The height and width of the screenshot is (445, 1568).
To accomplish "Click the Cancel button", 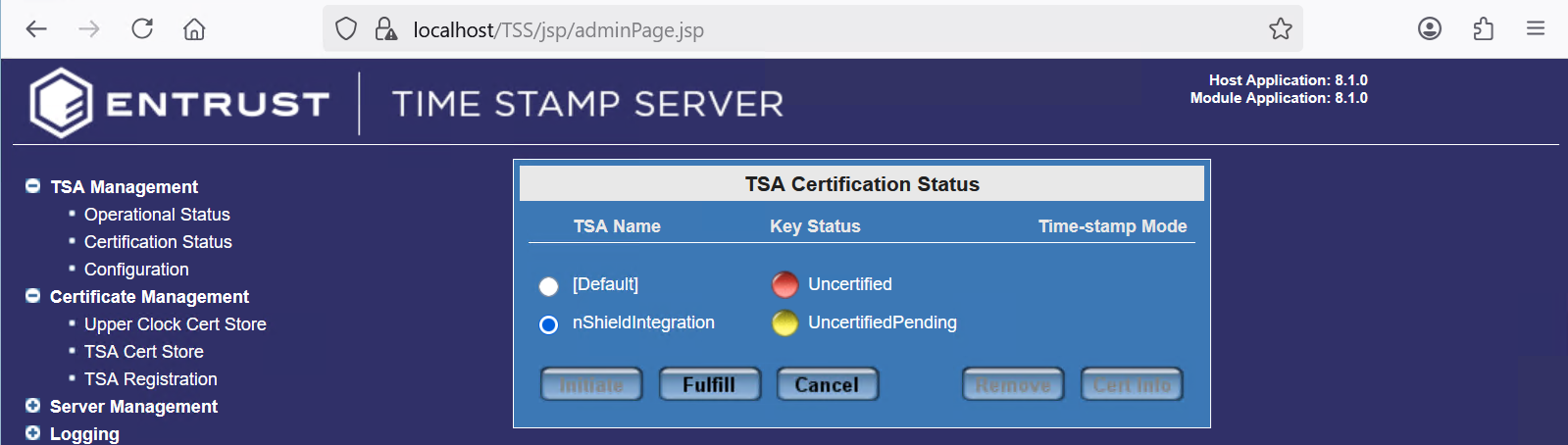I will coord(827,385).
